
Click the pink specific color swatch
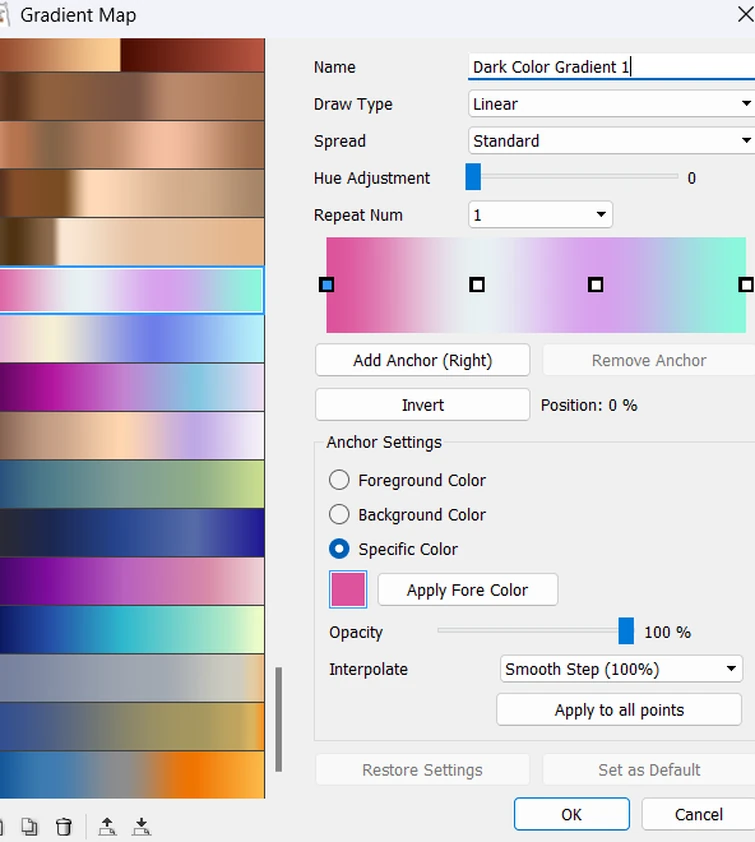coord(349,590)
